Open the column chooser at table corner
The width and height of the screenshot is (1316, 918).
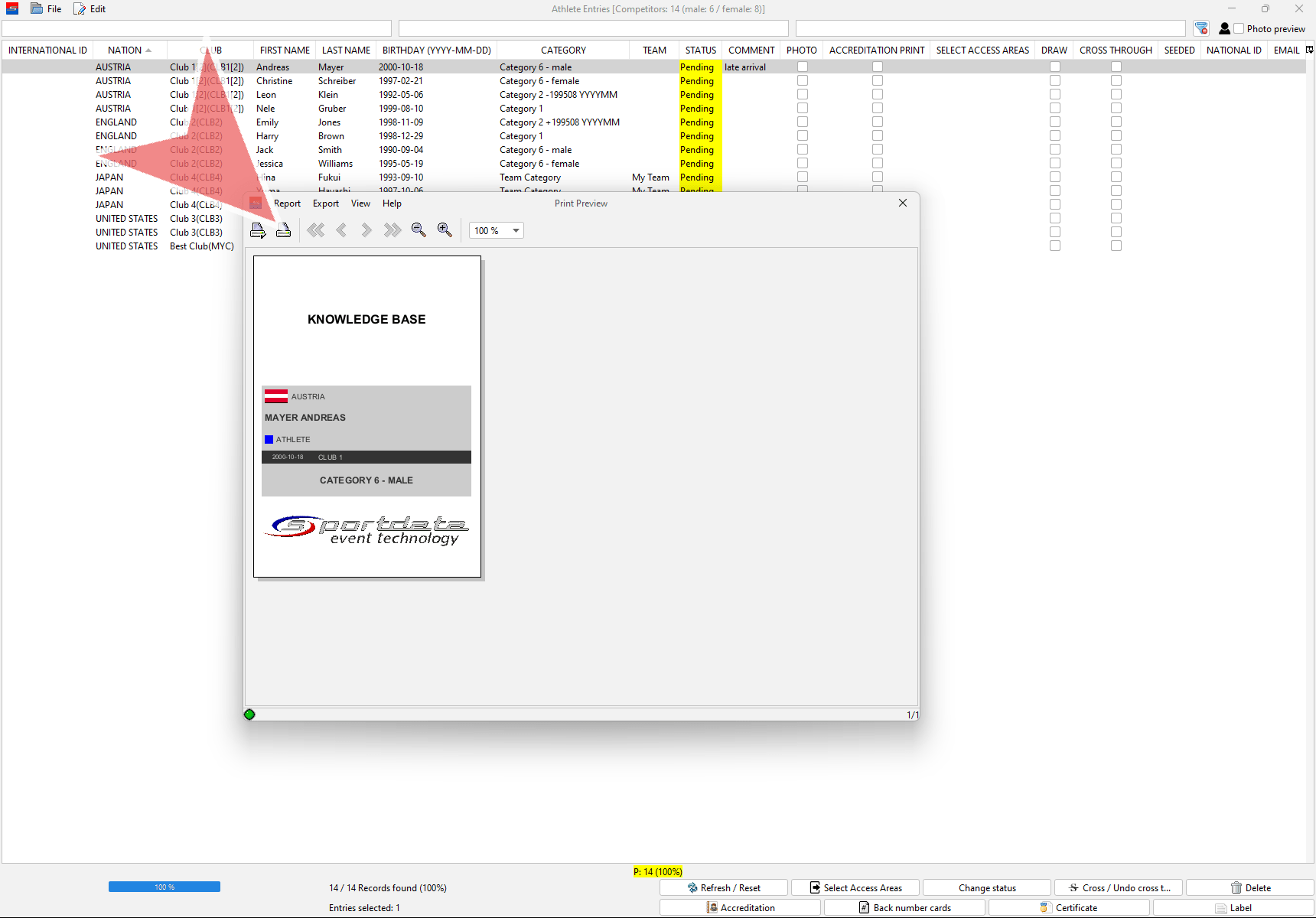tap(1309, 50)
